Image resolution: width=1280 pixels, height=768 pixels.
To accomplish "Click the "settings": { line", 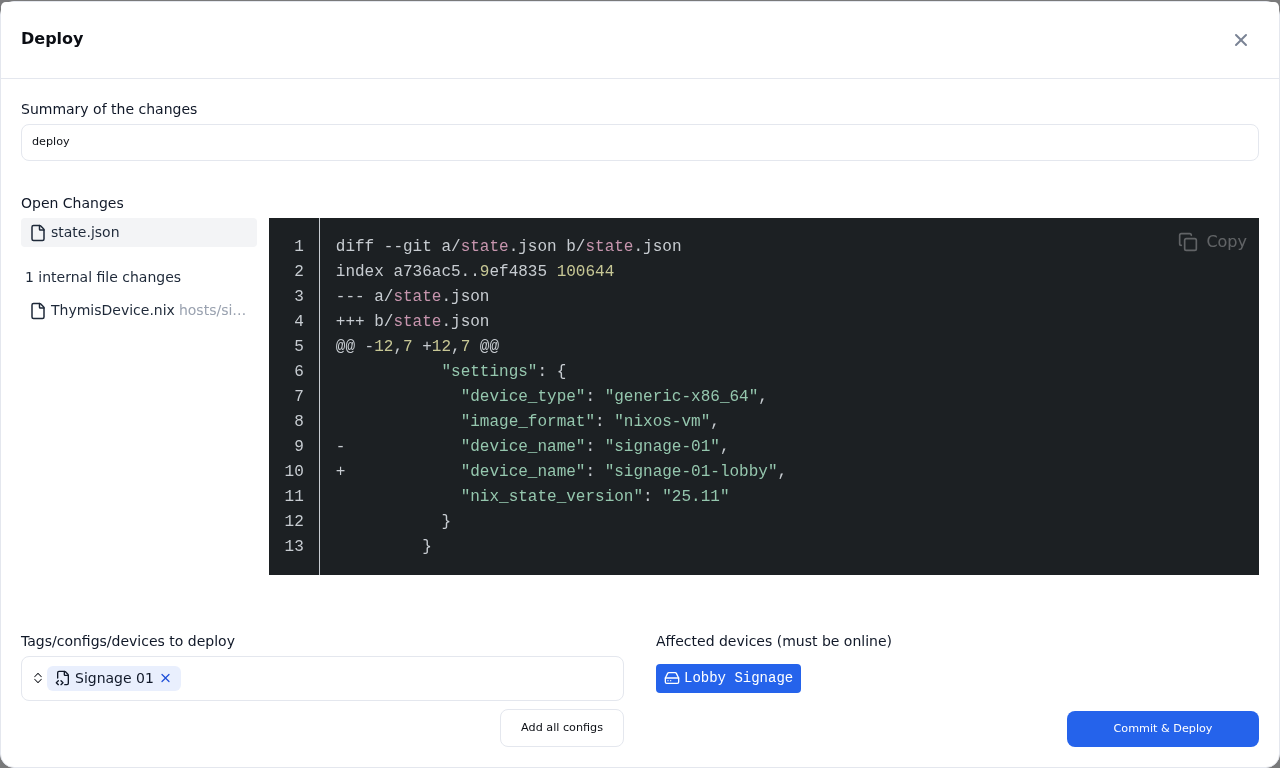I will [x=503, y=372].
